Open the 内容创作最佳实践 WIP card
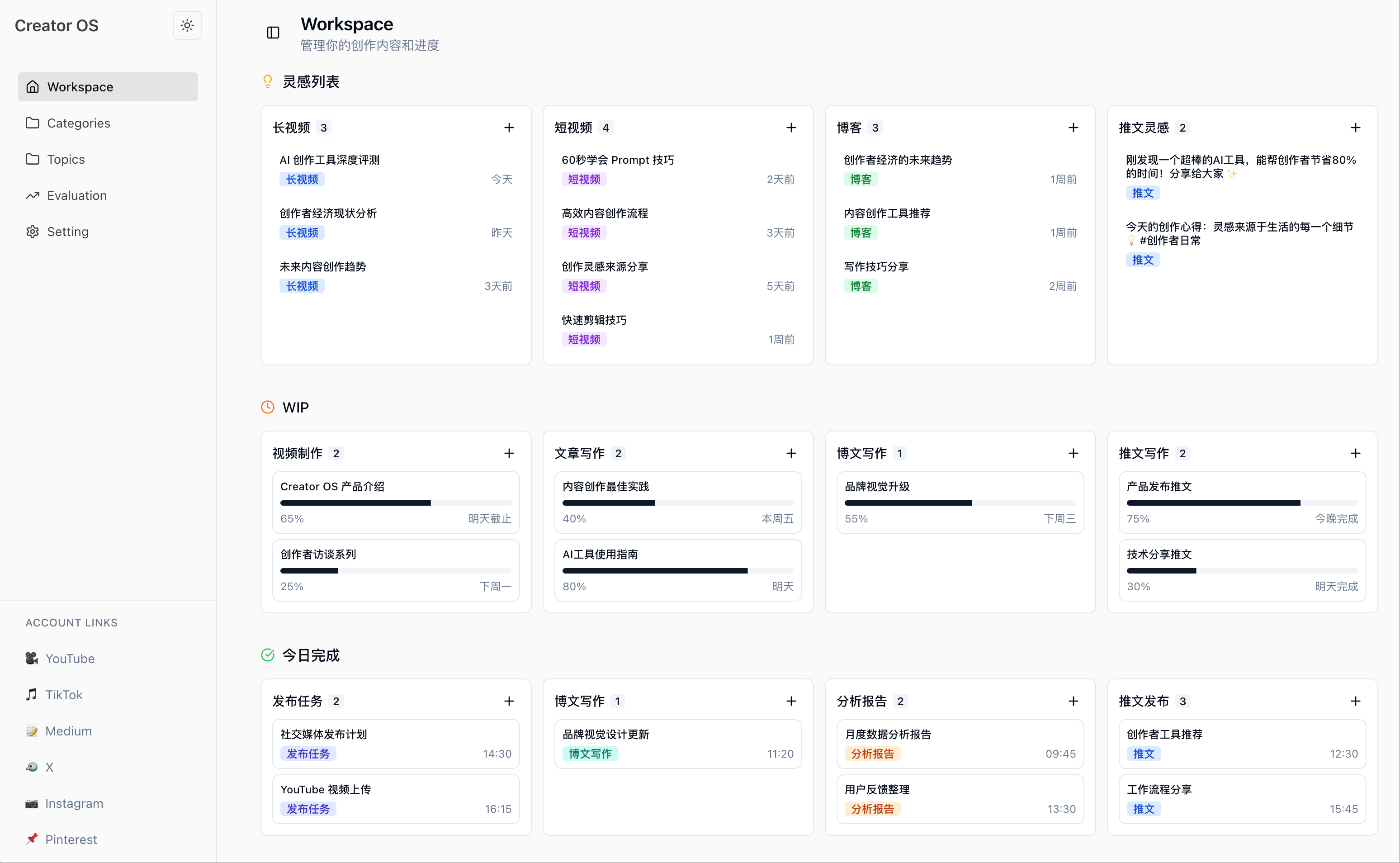Screen dimensions: 1400x863 point(678,502)
